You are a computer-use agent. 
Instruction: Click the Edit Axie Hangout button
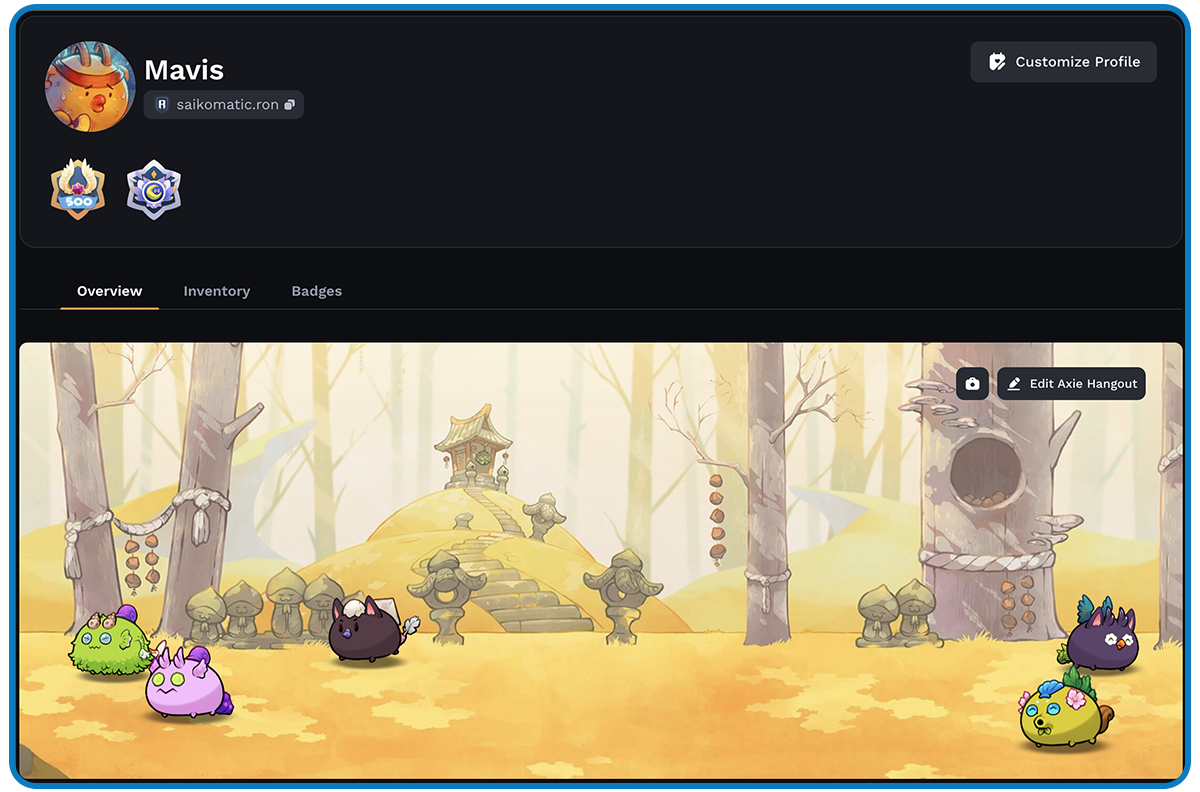point(1071,384)
